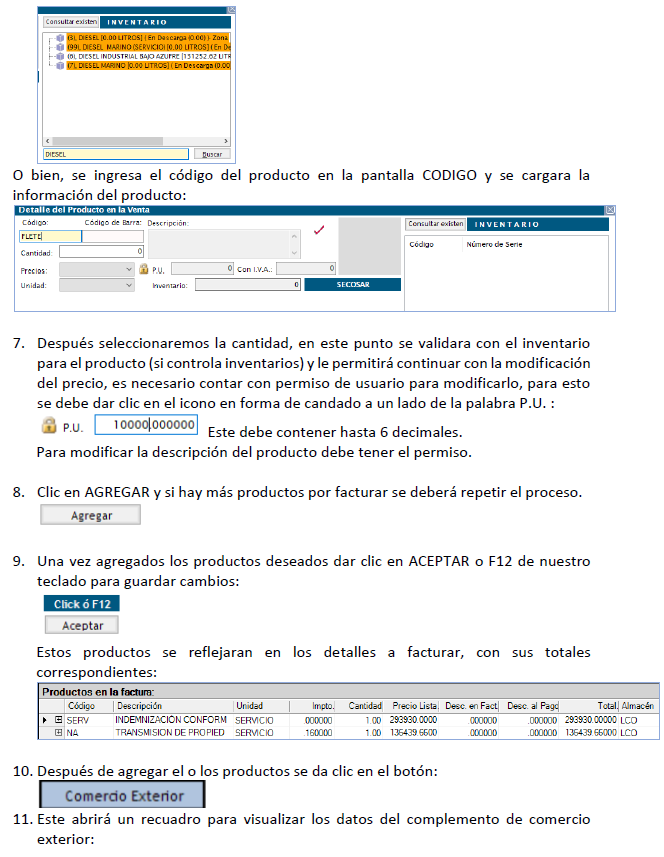Viewport: 664px width, 857px height.
Task: Click the 293930.0000 Precio Lista cell
Action: pyautogui.click(x=413, y=720)
